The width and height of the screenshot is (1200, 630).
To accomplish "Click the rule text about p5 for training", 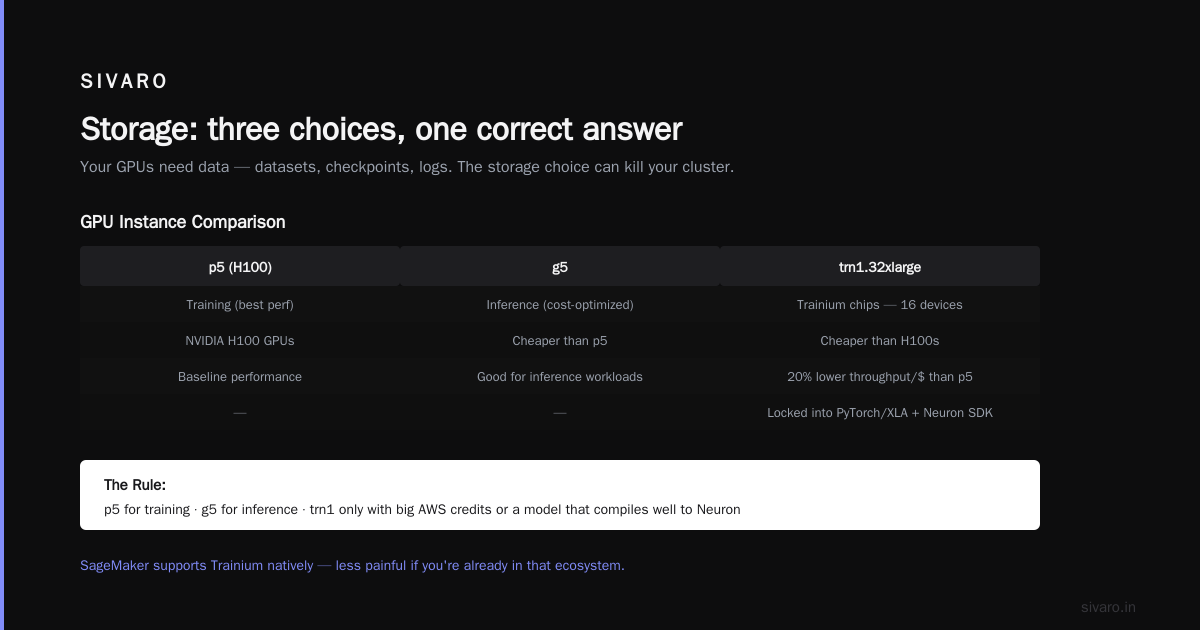I will (x=422, y=509).
